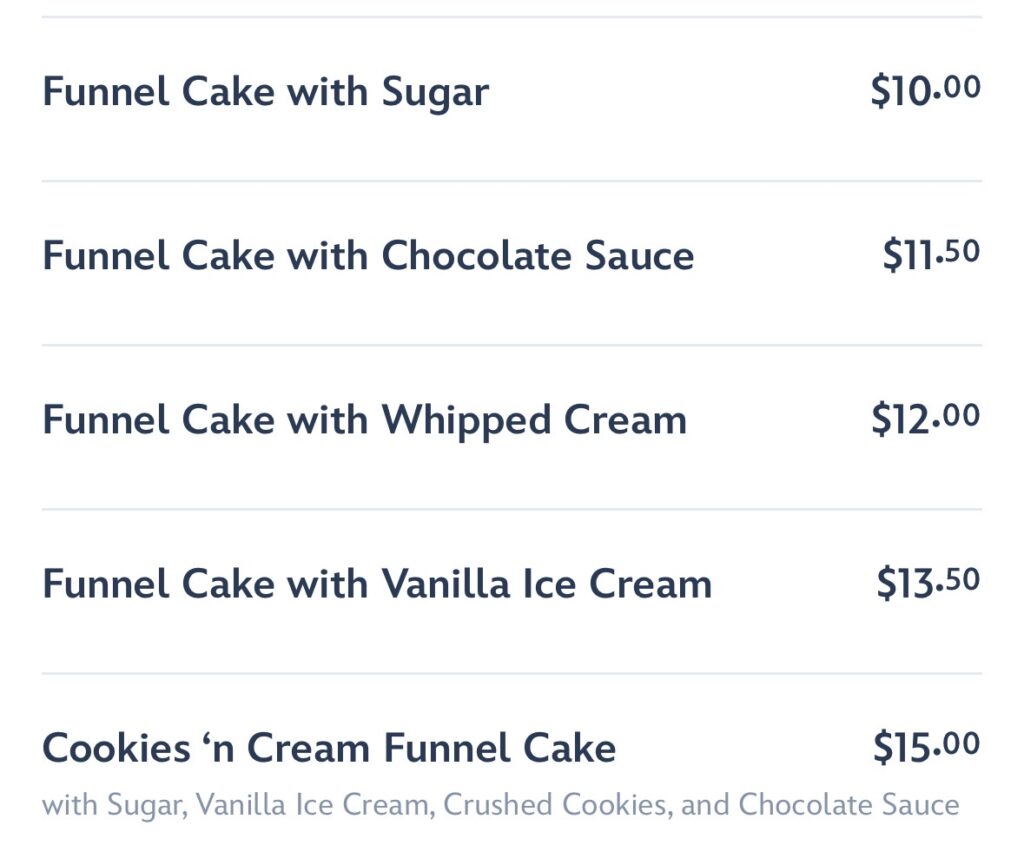Tap the $15.00 price
The height and width of the screenshot is (852, 1024).
[926, 746]
